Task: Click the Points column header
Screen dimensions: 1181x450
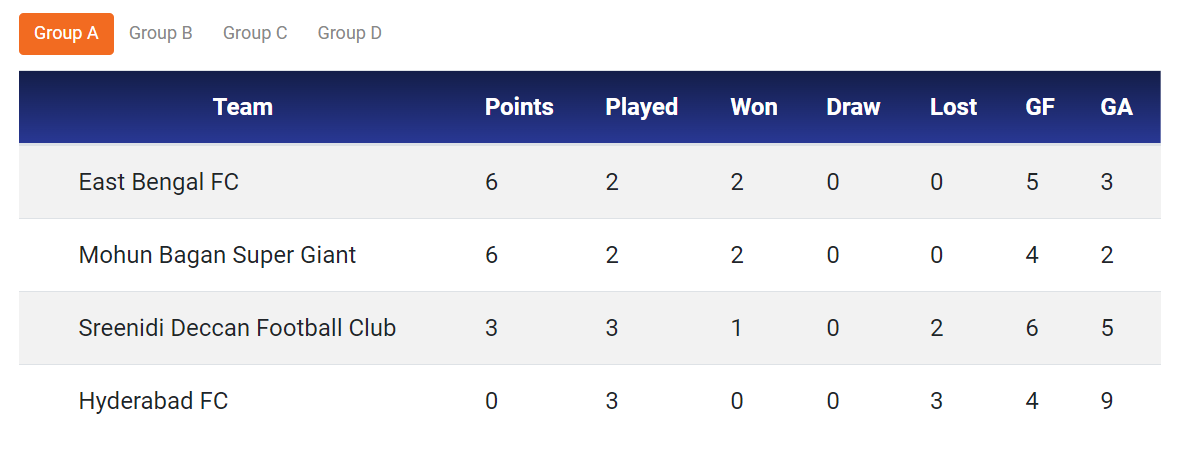Action: pyautogui.click(x=519, y=107)
